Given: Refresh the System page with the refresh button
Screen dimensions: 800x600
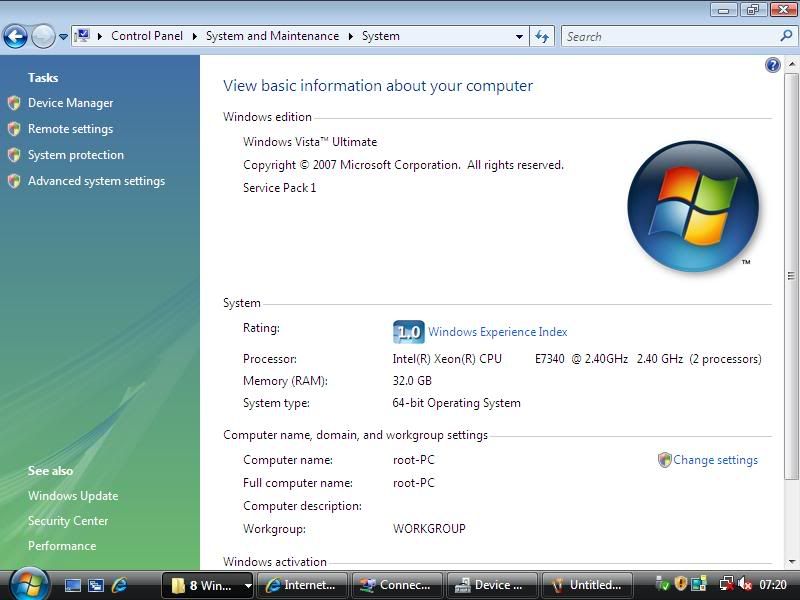Looking at the screenshot, I should tap(542, 36).
